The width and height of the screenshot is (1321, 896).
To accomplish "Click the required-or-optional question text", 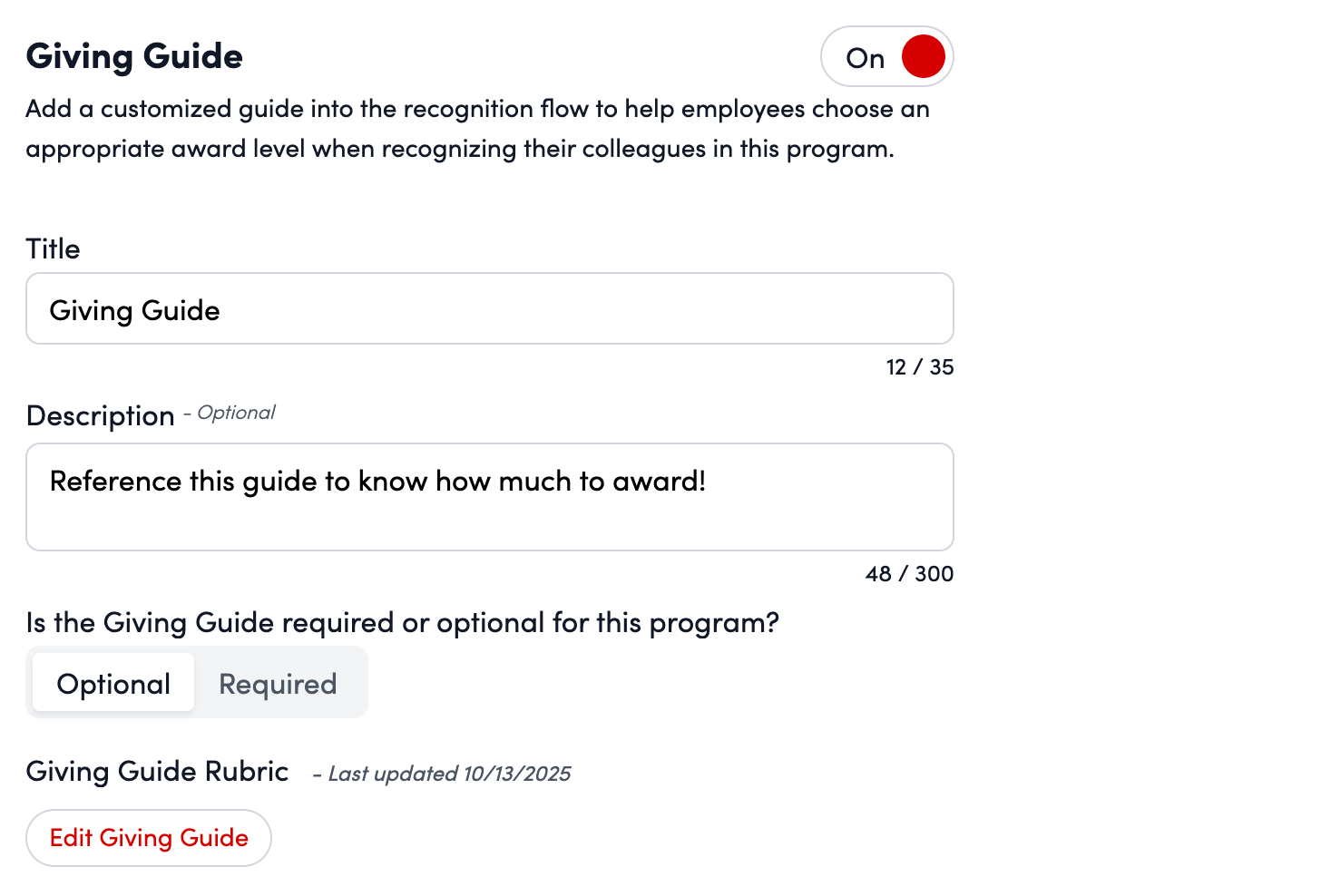I will [x=402, y=623].
